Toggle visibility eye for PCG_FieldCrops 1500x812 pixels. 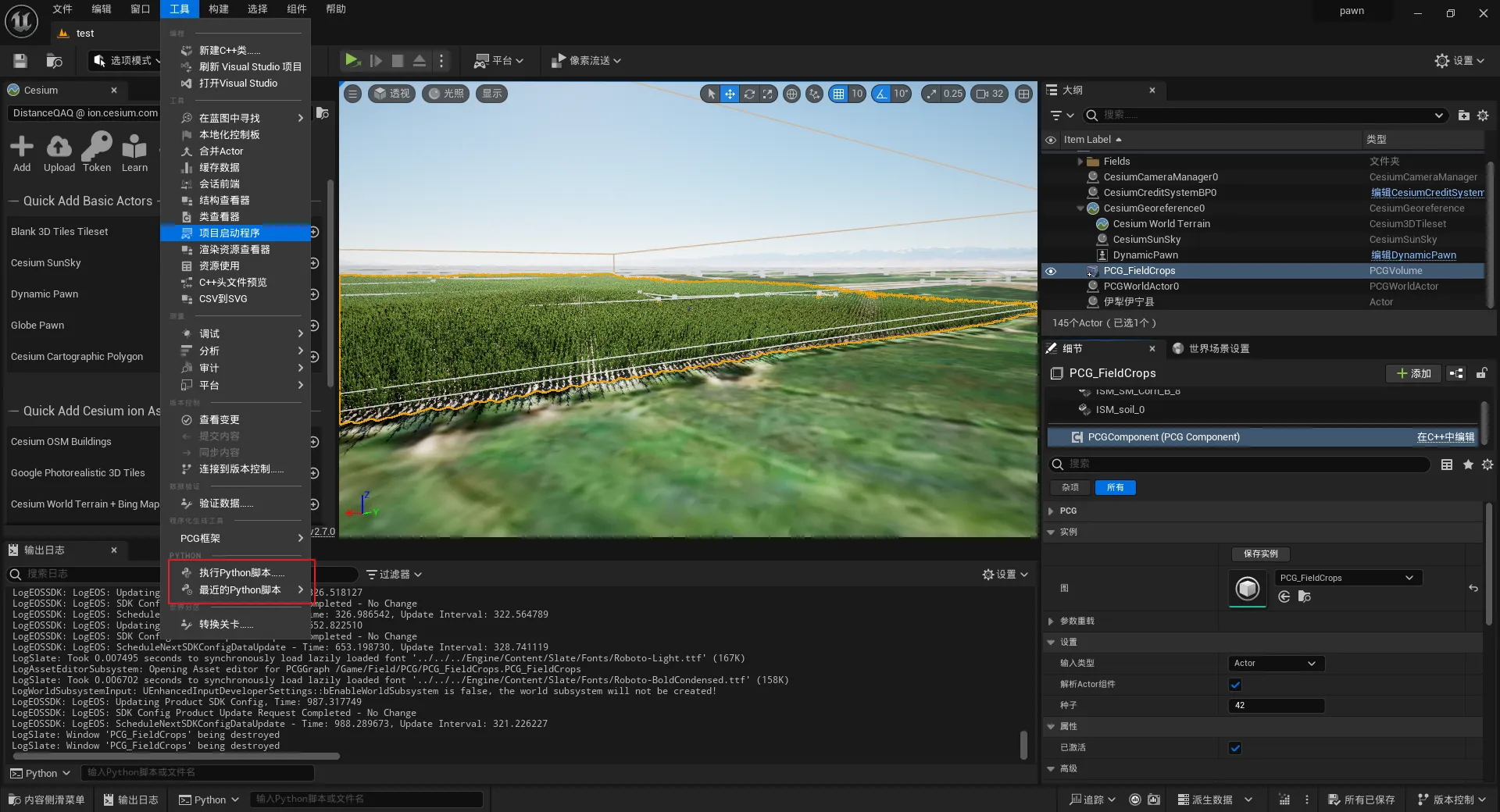point(1051,271)
